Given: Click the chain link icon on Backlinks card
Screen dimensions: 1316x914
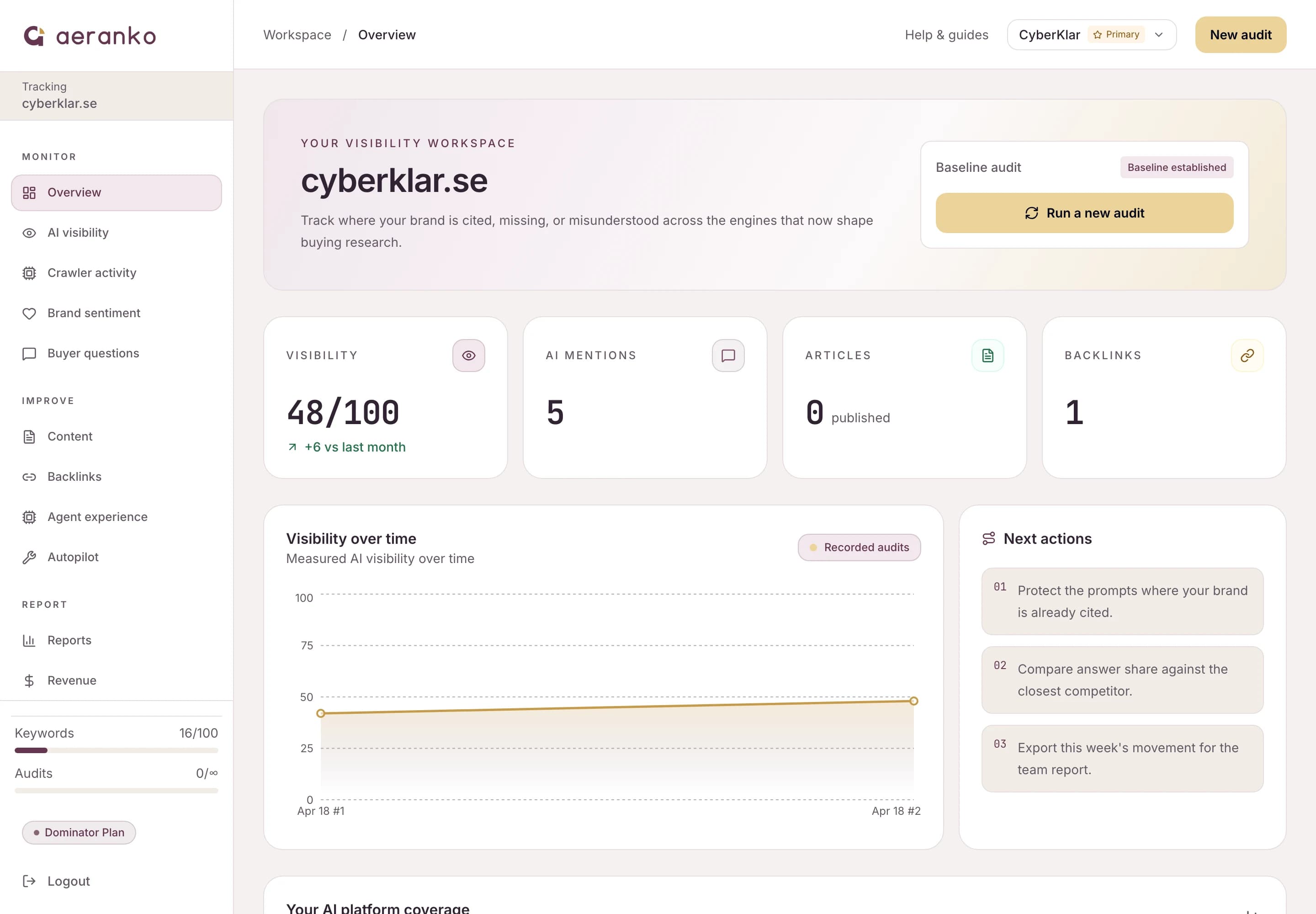Looking at the screenshot, I should pos(1247,356).
